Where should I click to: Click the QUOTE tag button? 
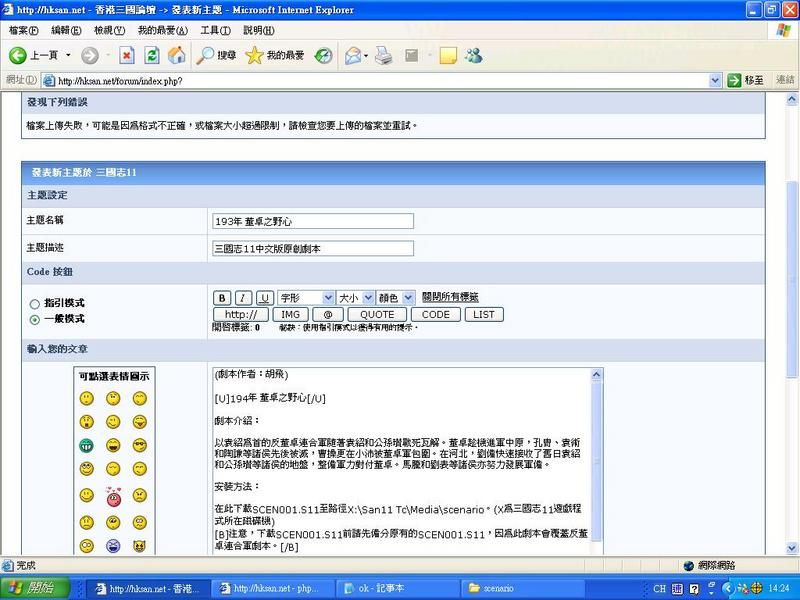point(377,314)
